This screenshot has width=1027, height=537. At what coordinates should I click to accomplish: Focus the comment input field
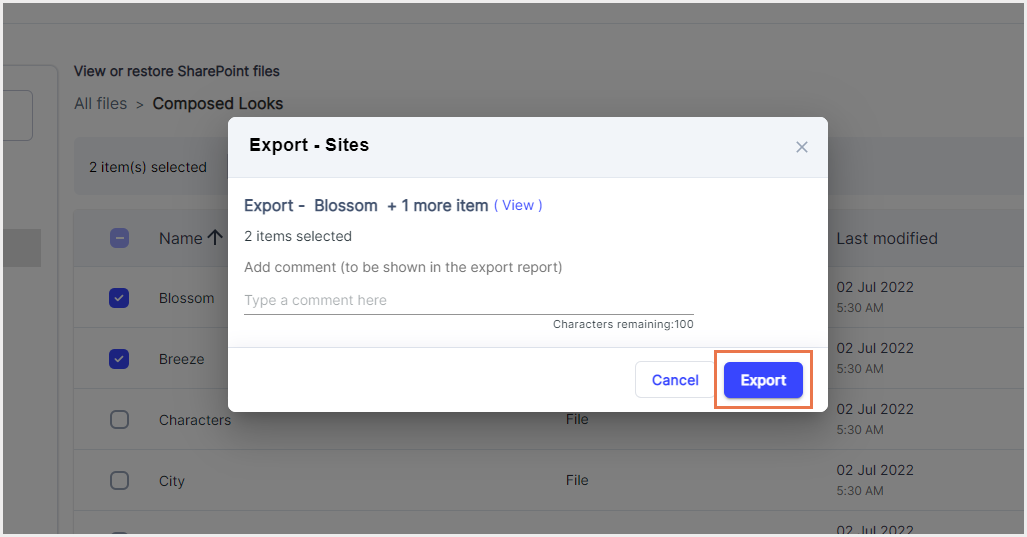point(468,301)
